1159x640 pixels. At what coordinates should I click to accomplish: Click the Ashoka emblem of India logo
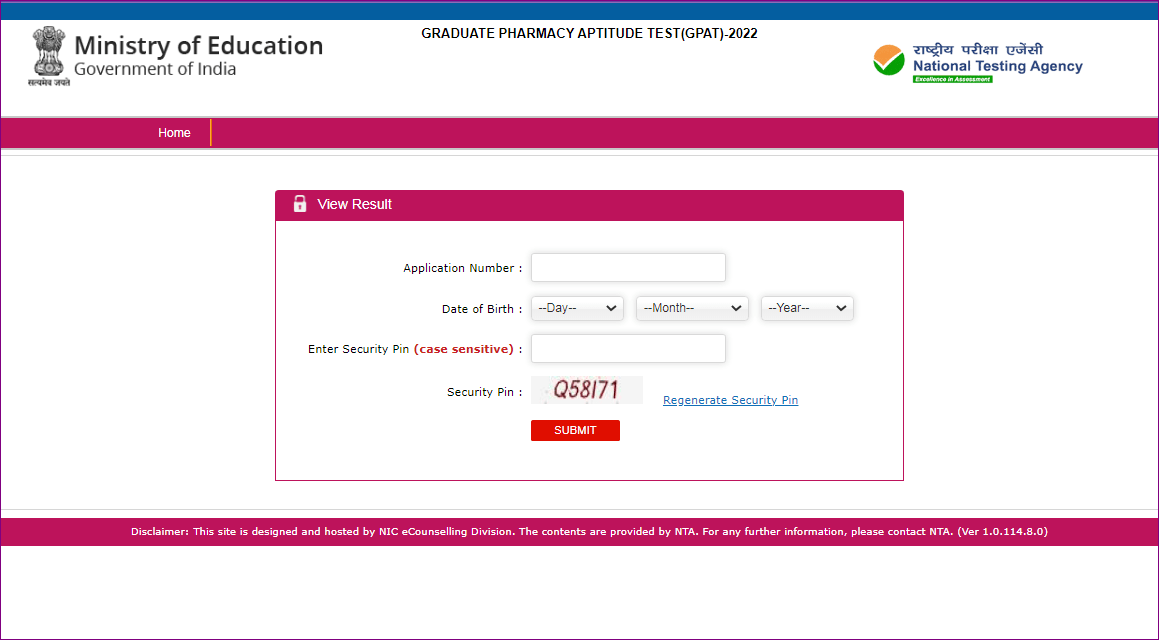[46, 55]
